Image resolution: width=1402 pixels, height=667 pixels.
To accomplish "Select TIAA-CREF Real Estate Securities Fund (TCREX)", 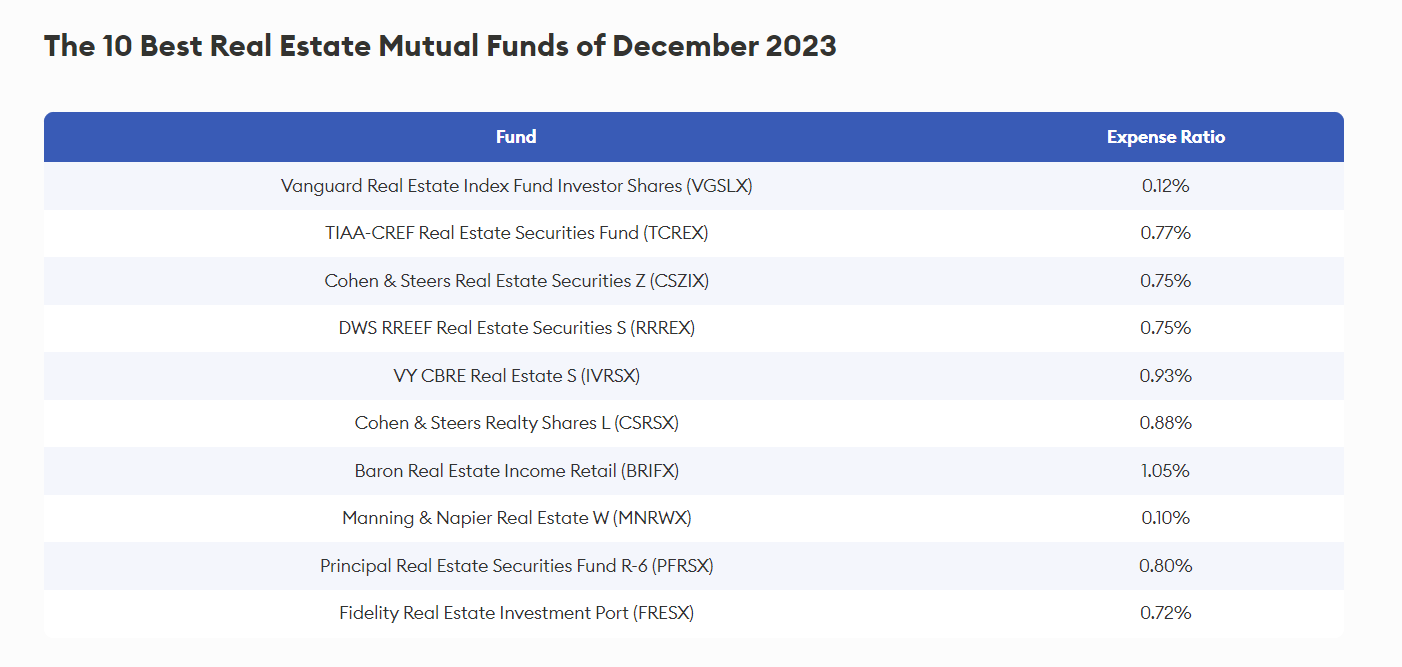I will [x=516, y=233].
